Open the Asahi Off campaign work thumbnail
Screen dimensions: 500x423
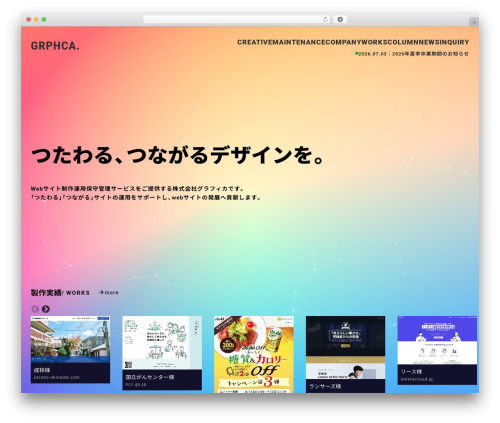tap(254, 354)
